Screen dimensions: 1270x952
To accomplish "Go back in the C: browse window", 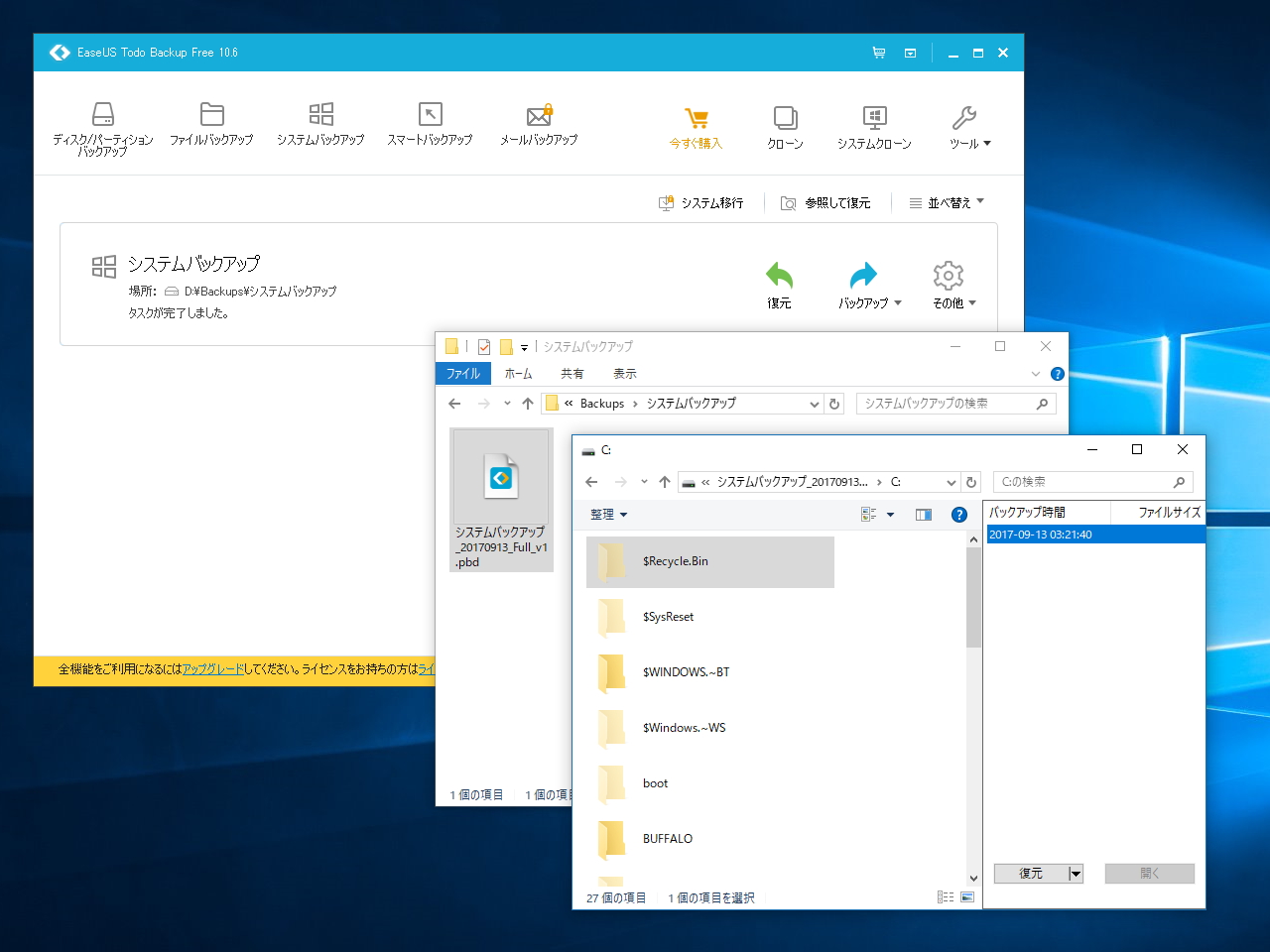I will (591, 482).
